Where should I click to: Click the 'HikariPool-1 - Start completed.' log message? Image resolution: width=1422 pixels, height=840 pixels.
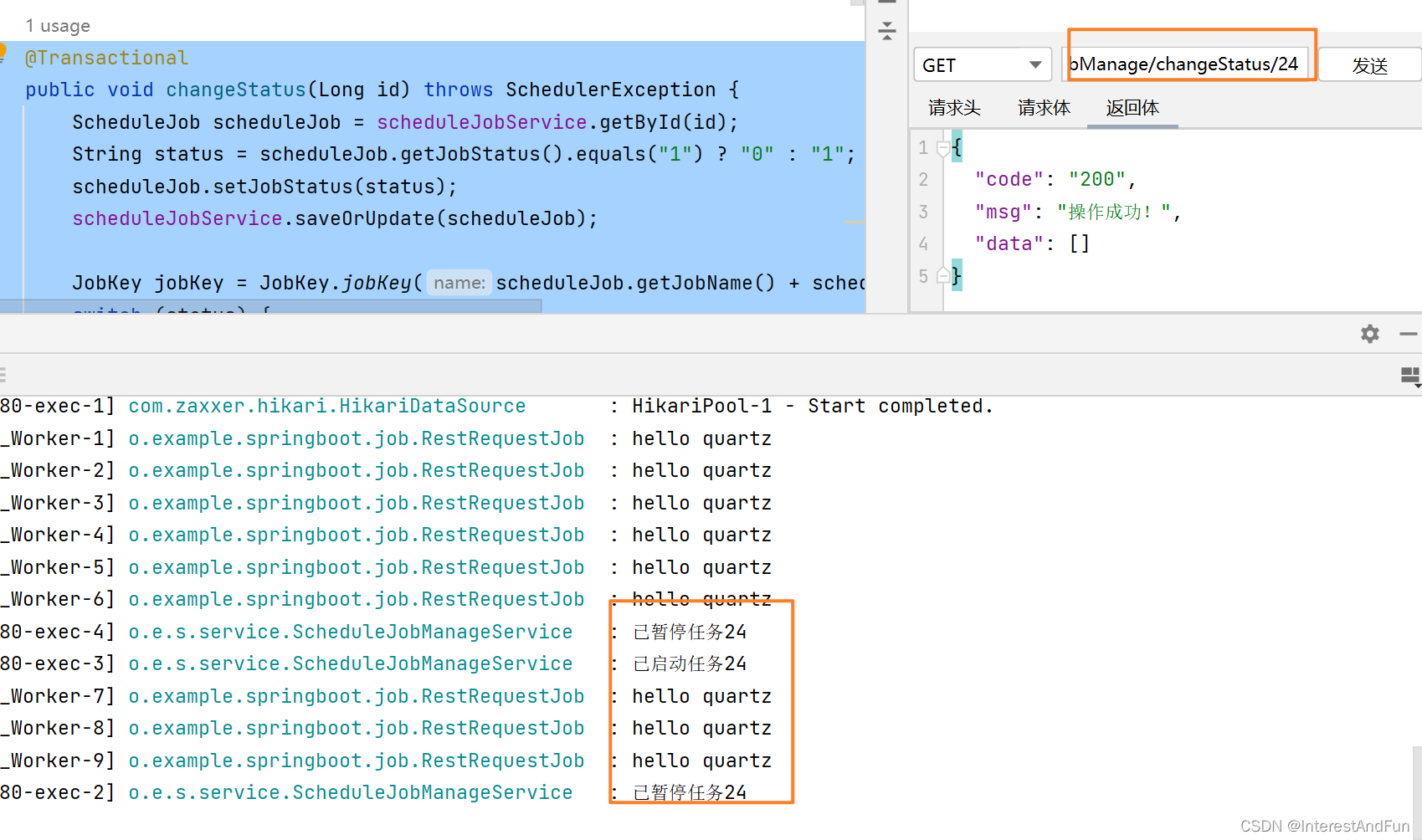[813, 406]
